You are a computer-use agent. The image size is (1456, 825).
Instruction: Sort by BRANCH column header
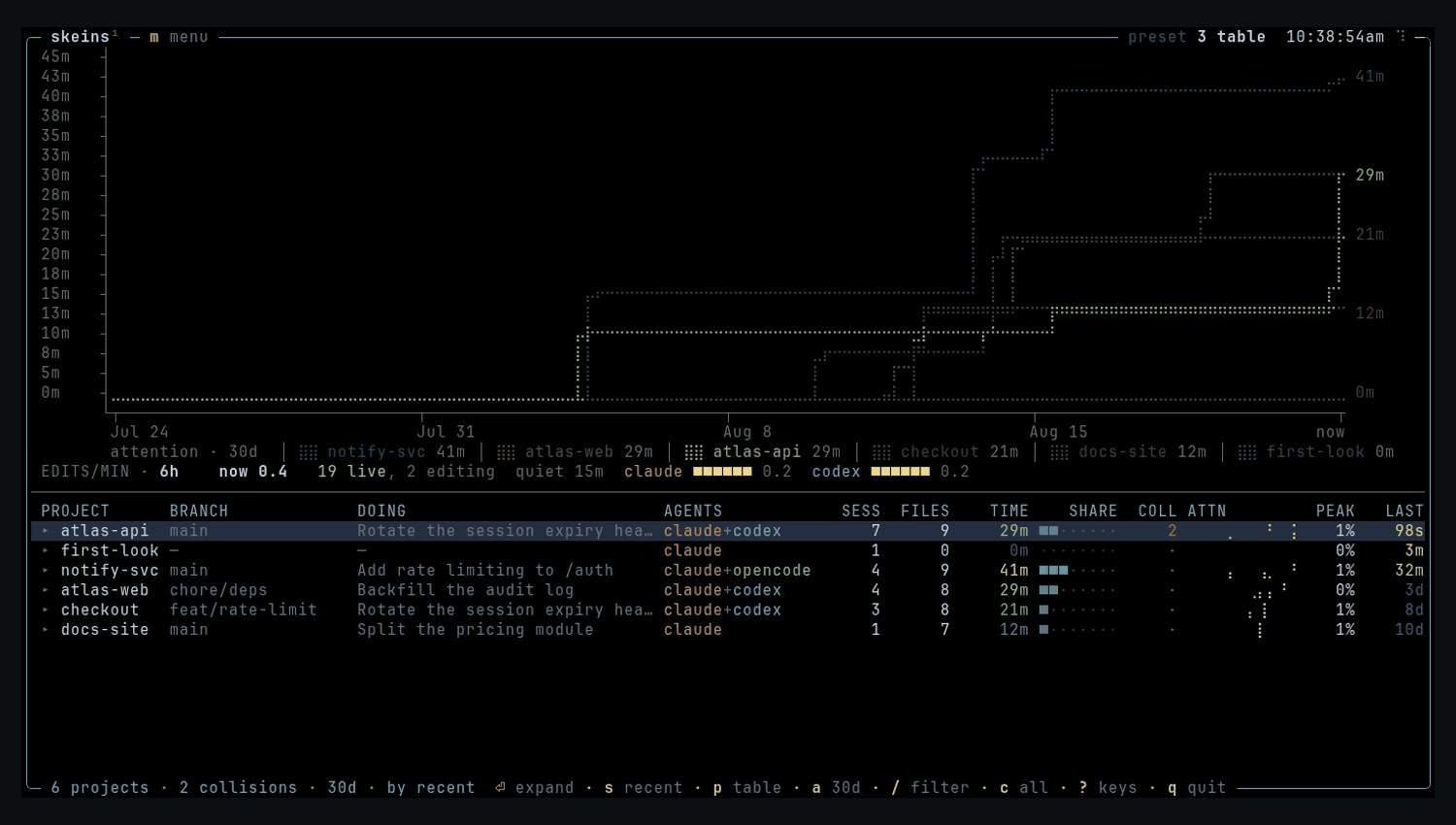tap(199, 511)
